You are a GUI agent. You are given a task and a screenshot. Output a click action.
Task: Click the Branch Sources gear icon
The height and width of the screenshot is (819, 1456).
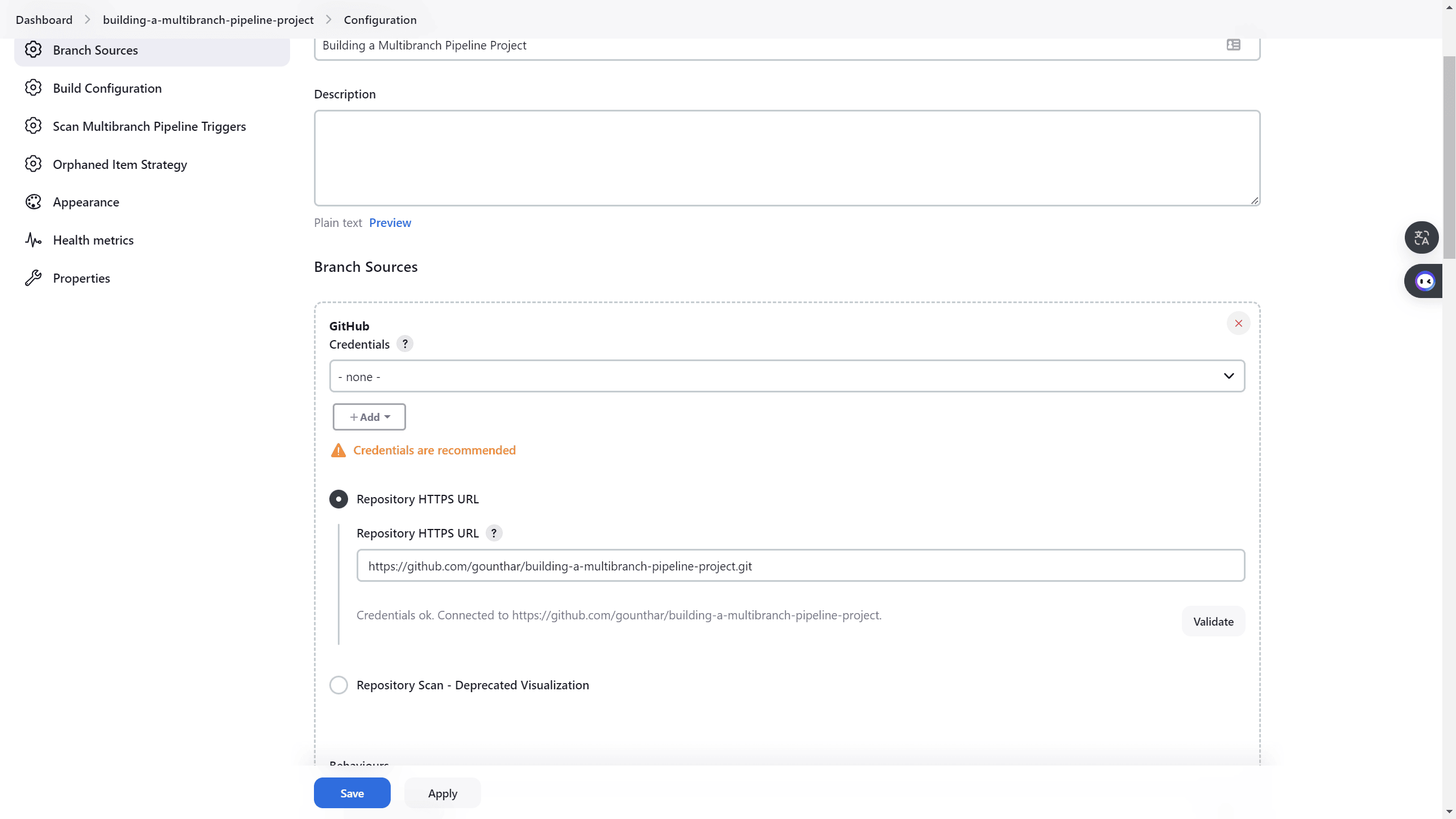[33, 50]
